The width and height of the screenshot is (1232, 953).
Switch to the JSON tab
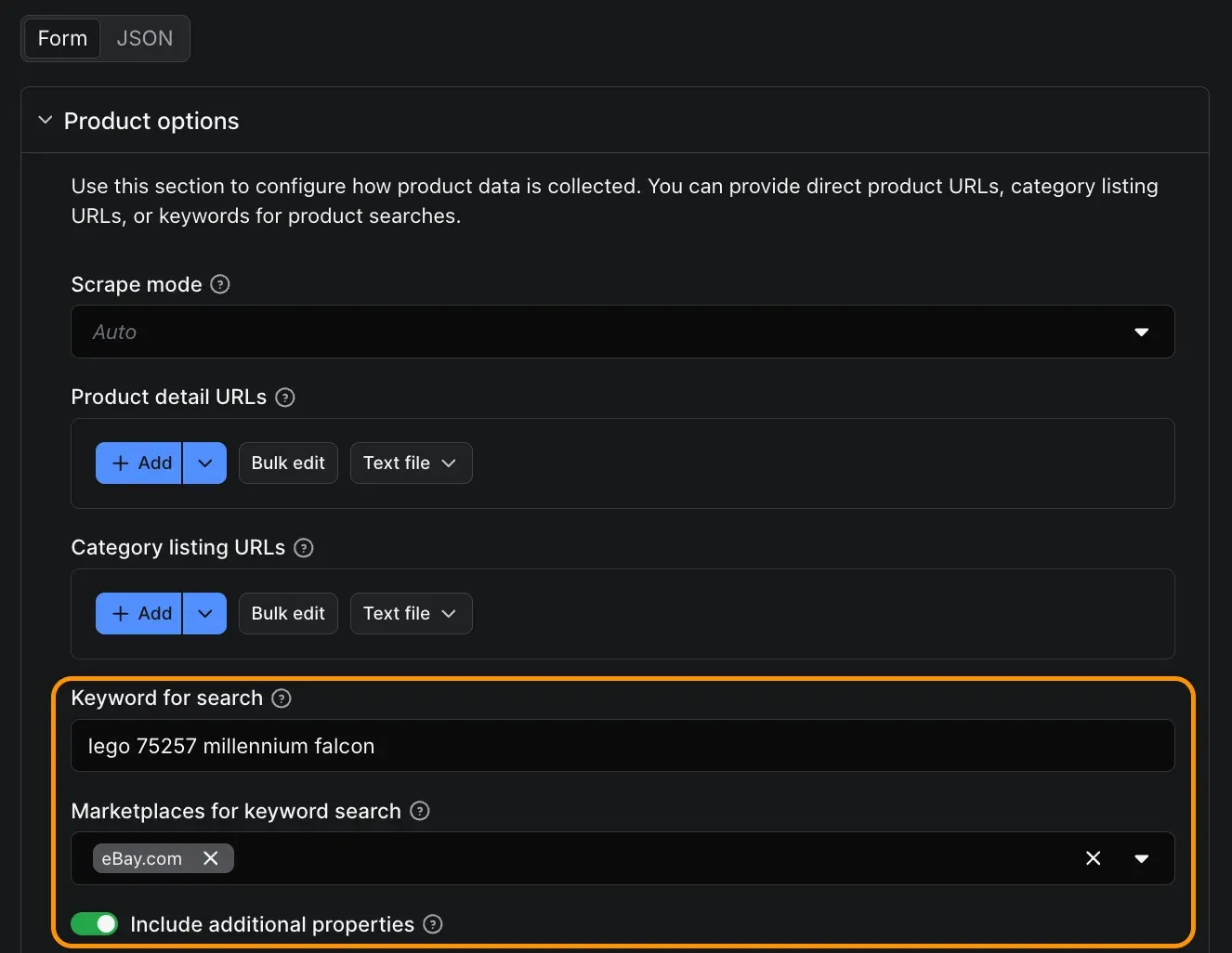(145, 38)
